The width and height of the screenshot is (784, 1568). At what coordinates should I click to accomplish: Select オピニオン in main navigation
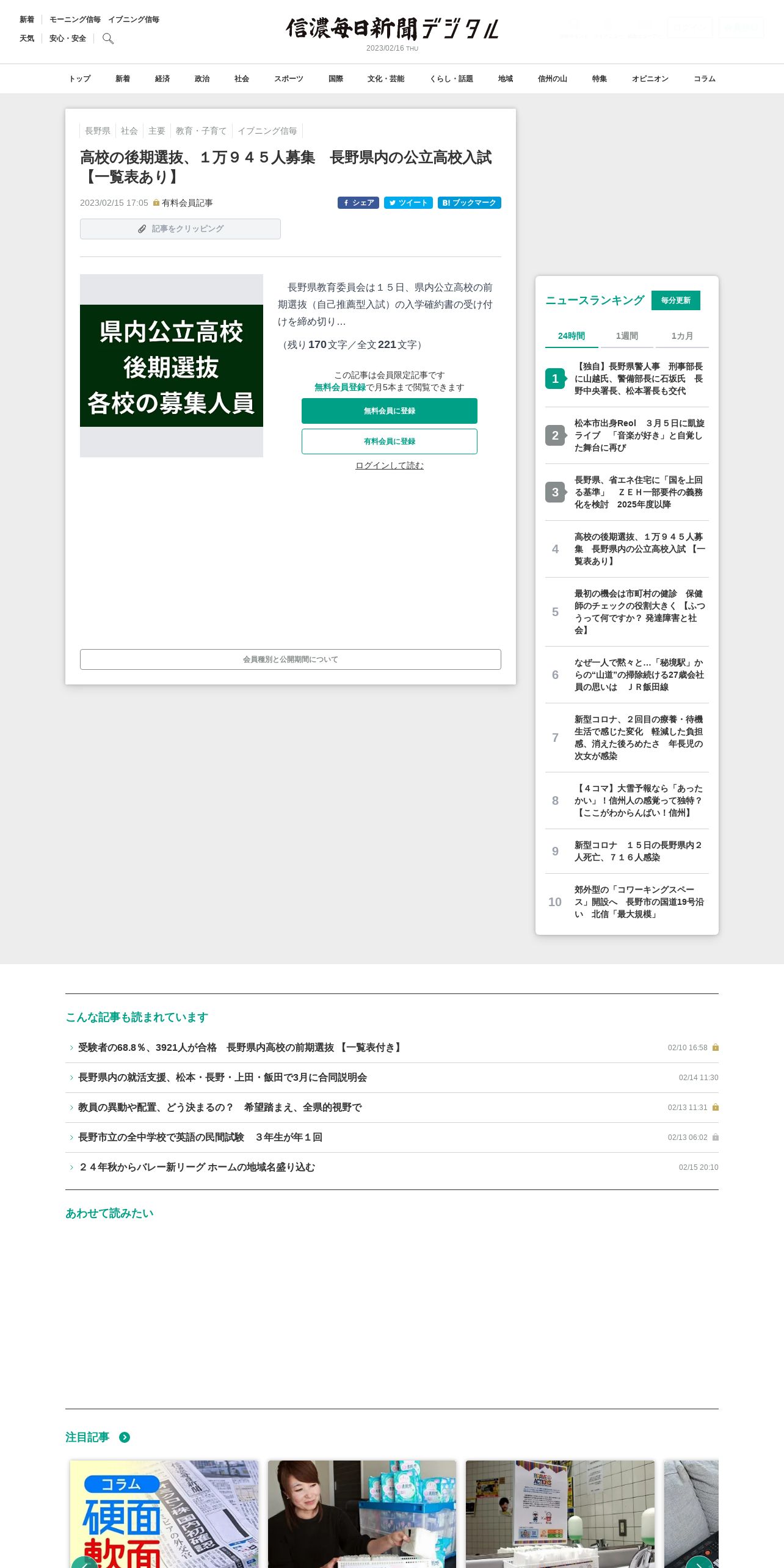tap(650, 79)
